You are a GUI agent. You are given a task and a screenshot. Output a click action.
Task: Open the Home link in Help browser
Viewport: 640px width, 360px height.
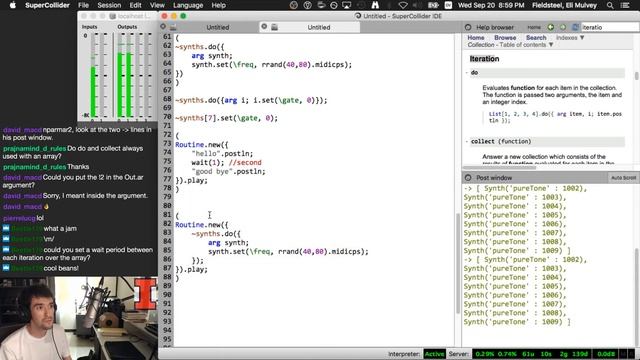476,38
